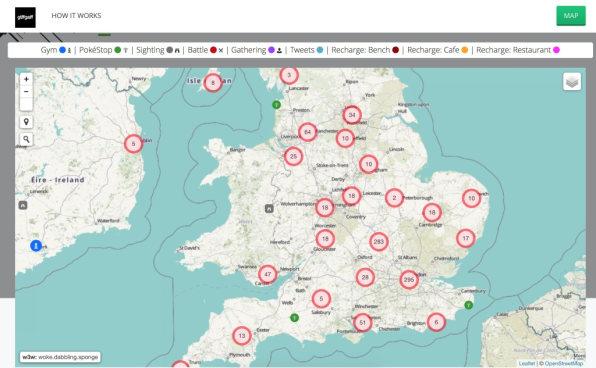Click the purple Gathering legend dot
The width and height of the screenshot is (596, 368).
(x=271, y=50)
